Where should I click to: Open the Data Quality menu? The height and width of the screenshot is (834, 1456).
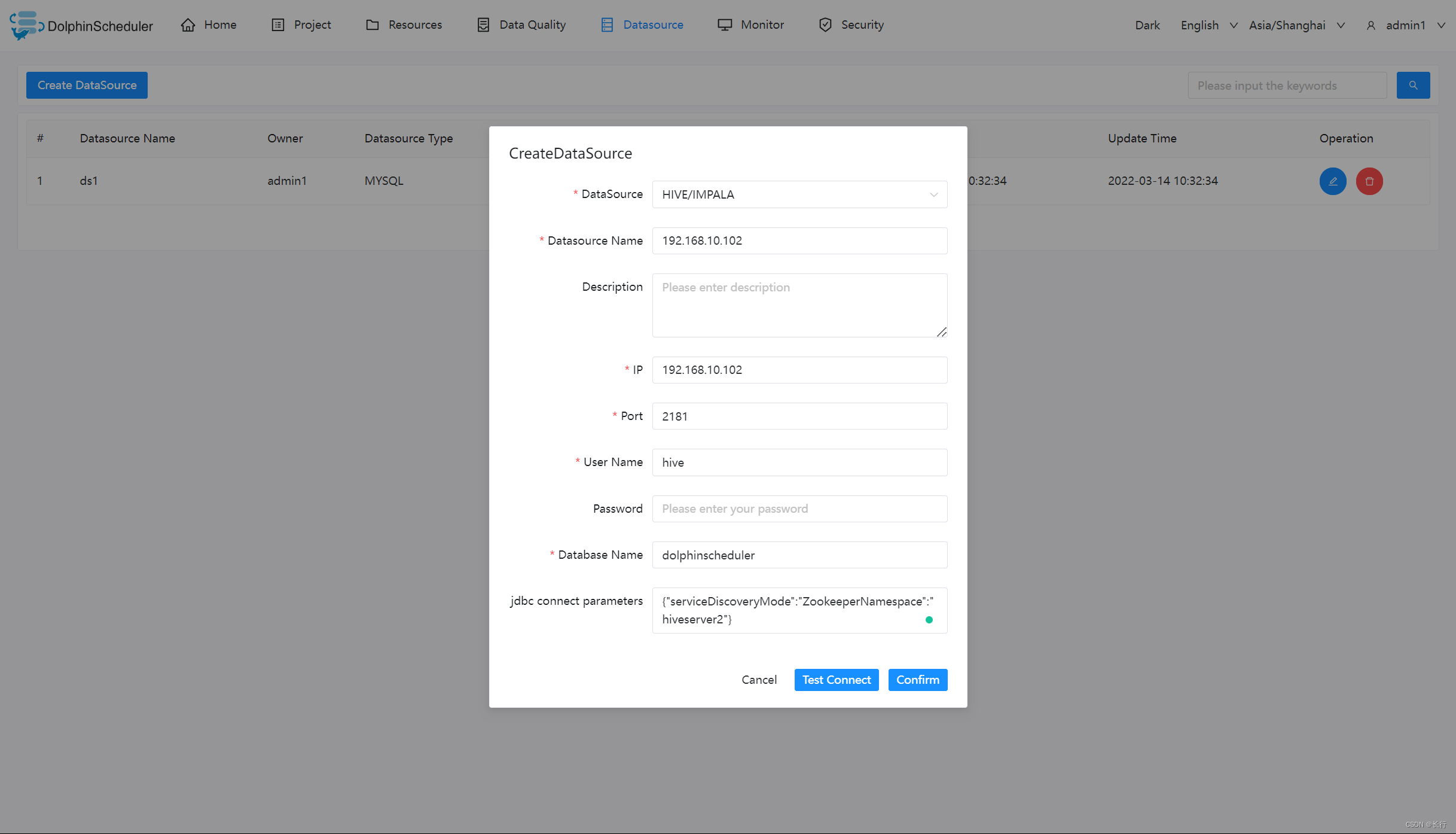521,25
